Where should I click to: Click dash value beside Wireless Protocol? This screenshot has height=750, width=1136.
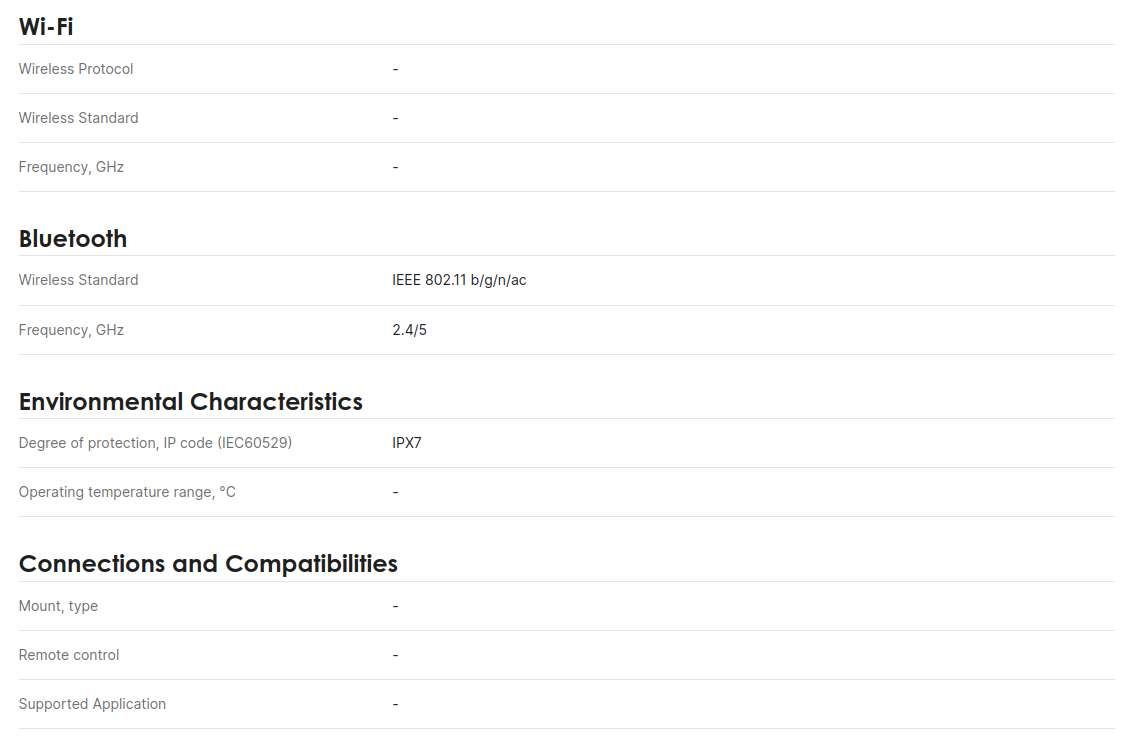(x=396, y=69)
